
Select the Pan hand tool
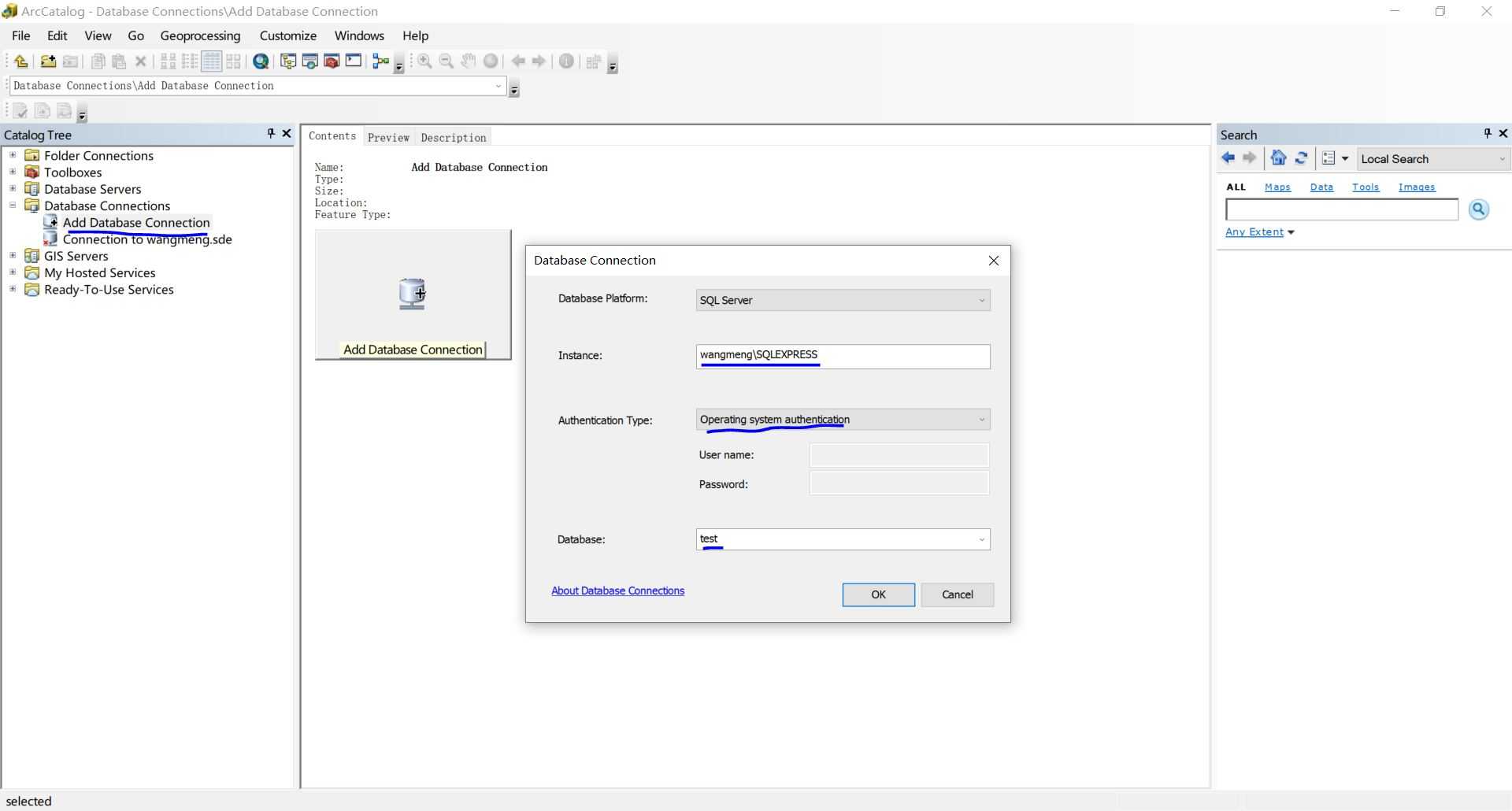(x=469, y=61)
